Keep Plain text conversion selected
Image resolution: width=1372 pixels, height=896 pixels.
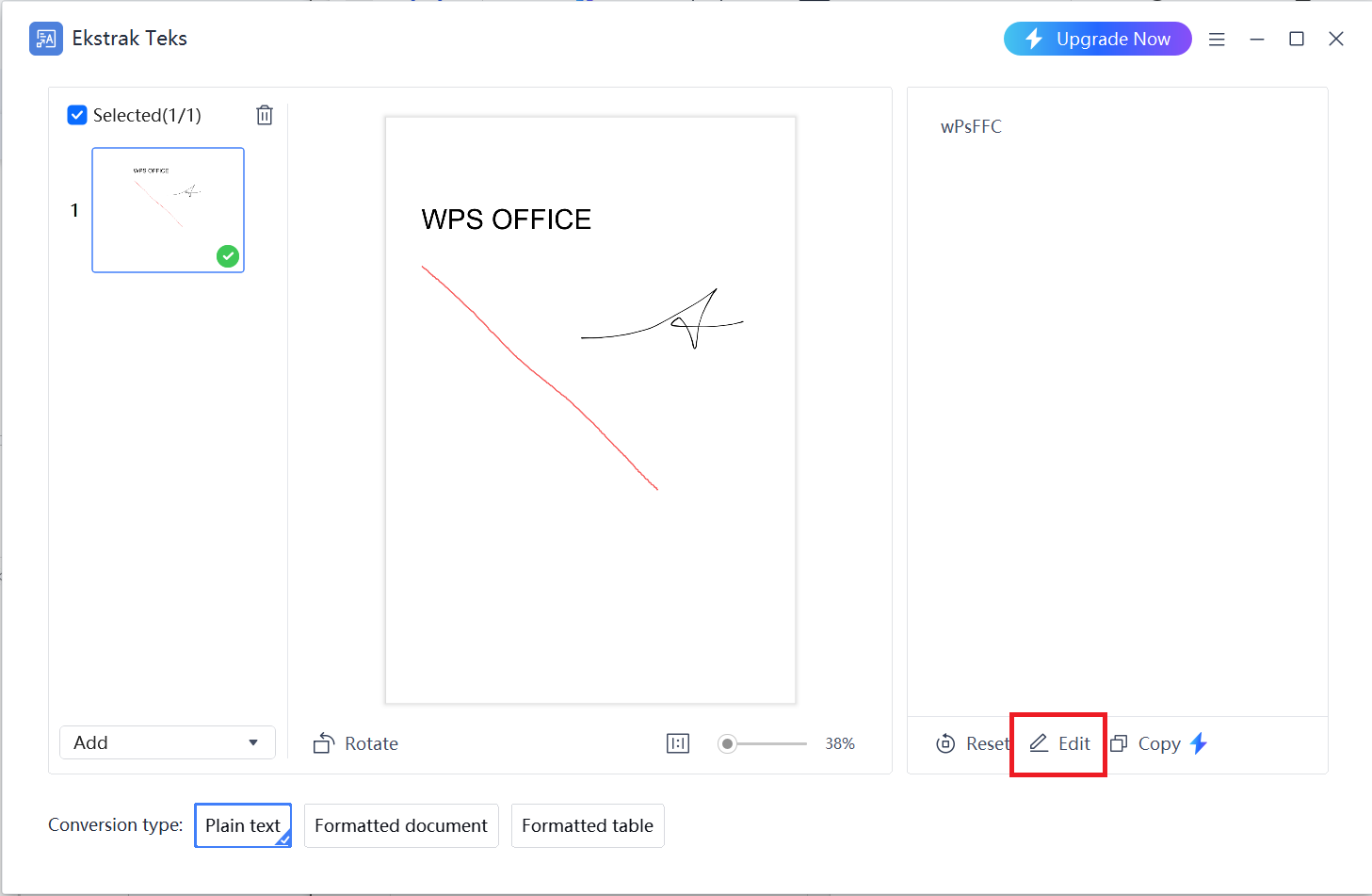(x=242, y=824)
